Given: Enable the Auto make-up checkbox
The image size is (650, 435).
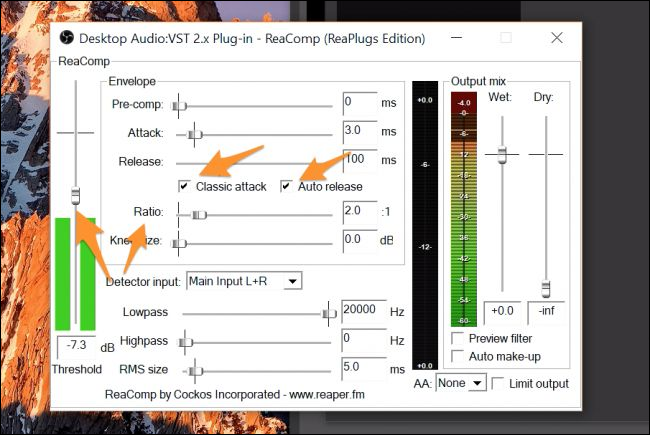Looking at the screenshot, I should (457, 356).
